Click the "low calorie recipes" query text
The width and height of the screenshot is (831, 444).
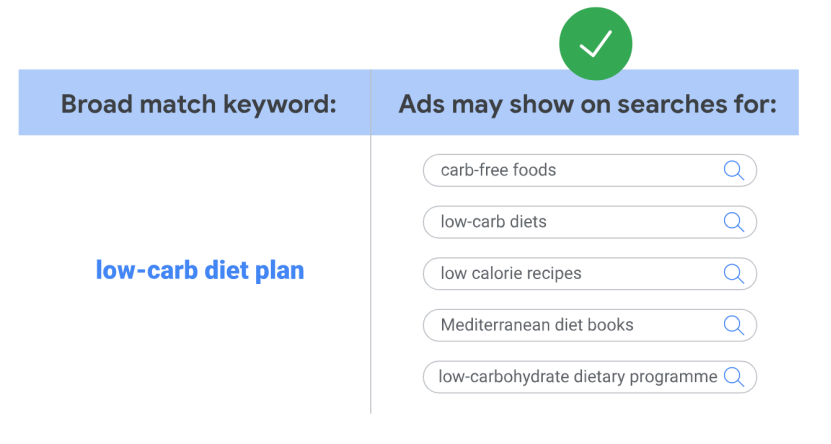click(x=510, y=274)
